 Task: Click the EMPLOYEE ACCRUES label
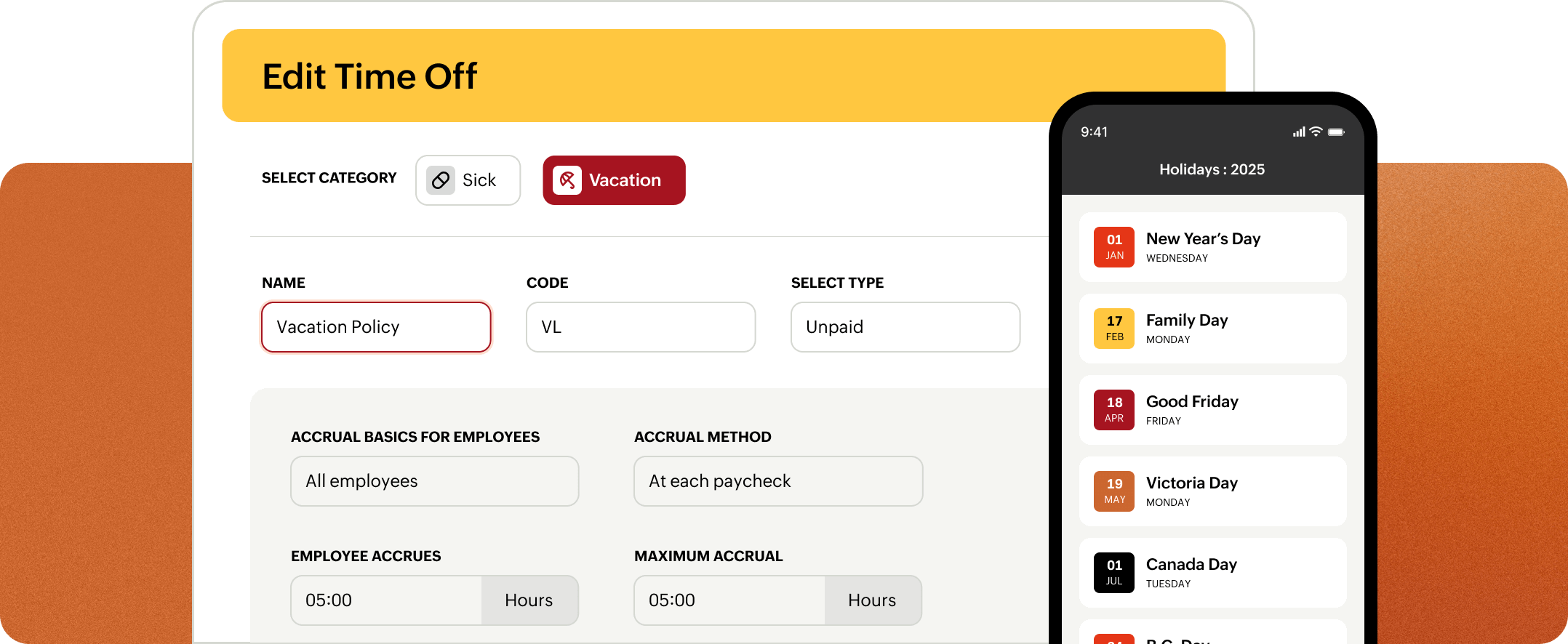point(366,556)
